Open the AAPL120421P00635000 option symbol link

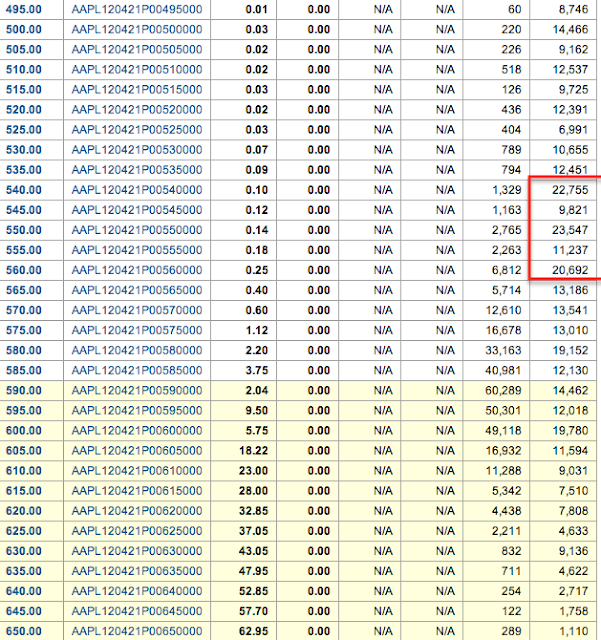click(137, 571)
